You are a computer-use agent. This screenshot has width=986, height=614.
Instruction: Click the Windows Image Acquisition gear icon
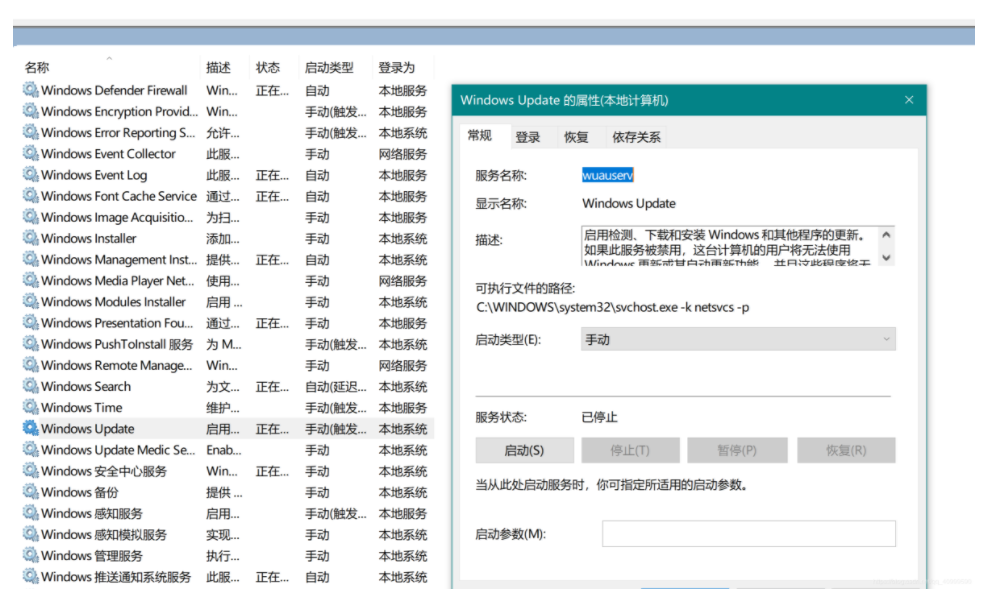[x=30, y=217]
